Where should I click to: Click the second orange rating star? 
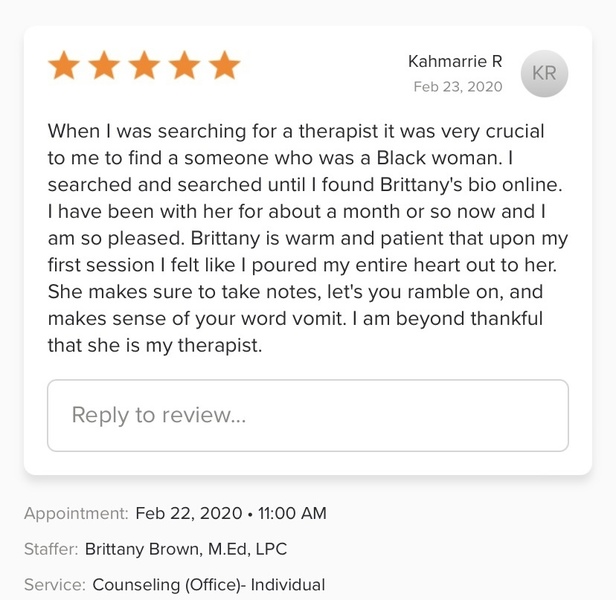pyautogui.click(x=105, y=66)
